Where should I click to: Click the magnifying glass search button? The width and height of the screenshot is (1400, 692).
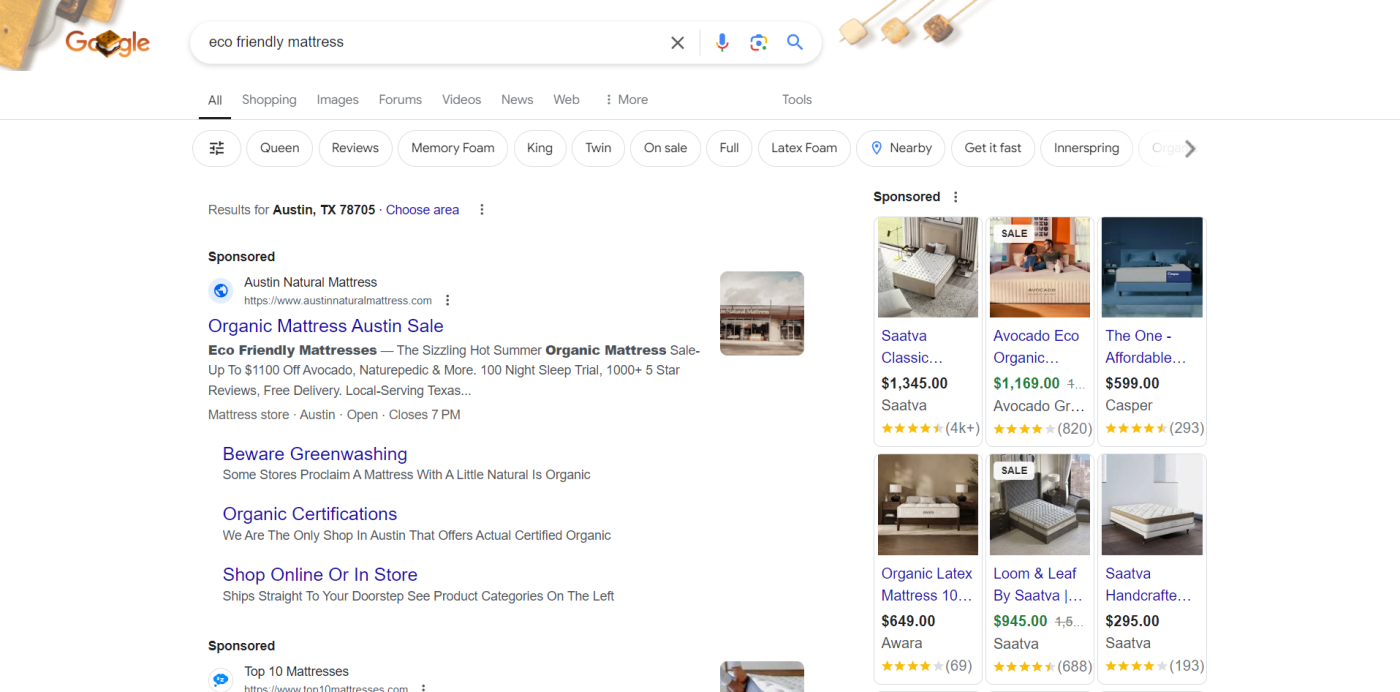click(x=795, y=42)
